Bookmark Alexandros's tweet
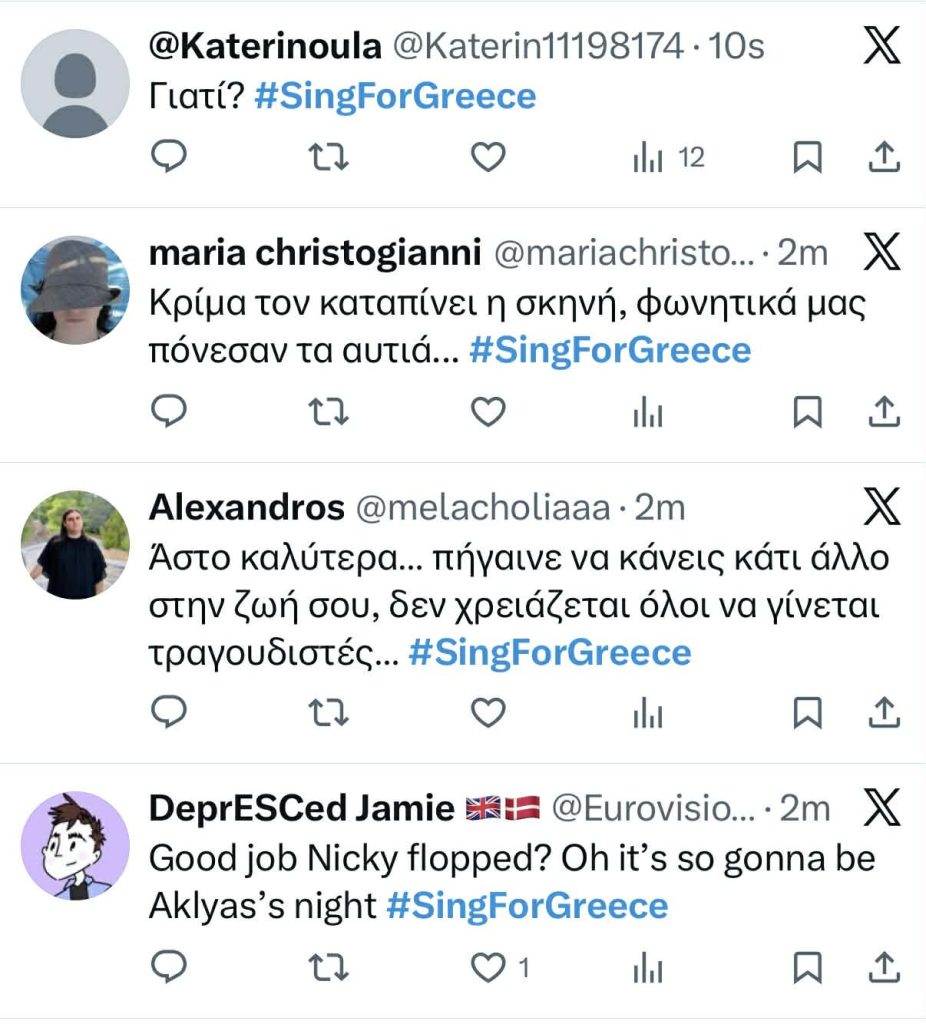The width and height of the screenshot is (926, 1024). click(807, 712)
